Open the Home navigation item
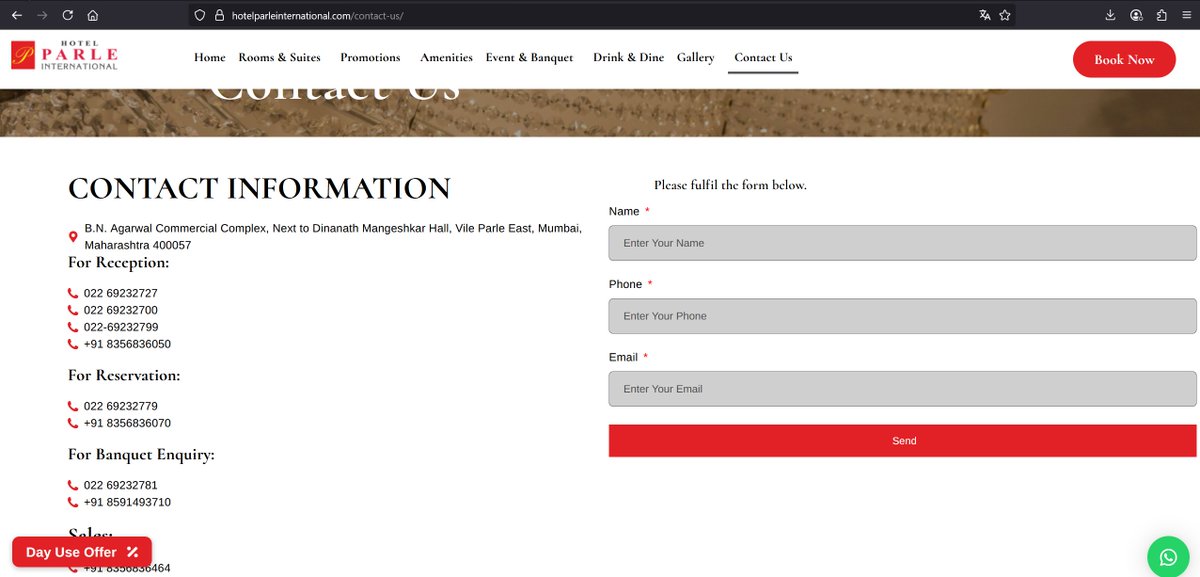The height and width of the screenshot is (577, 1200). 209,58
